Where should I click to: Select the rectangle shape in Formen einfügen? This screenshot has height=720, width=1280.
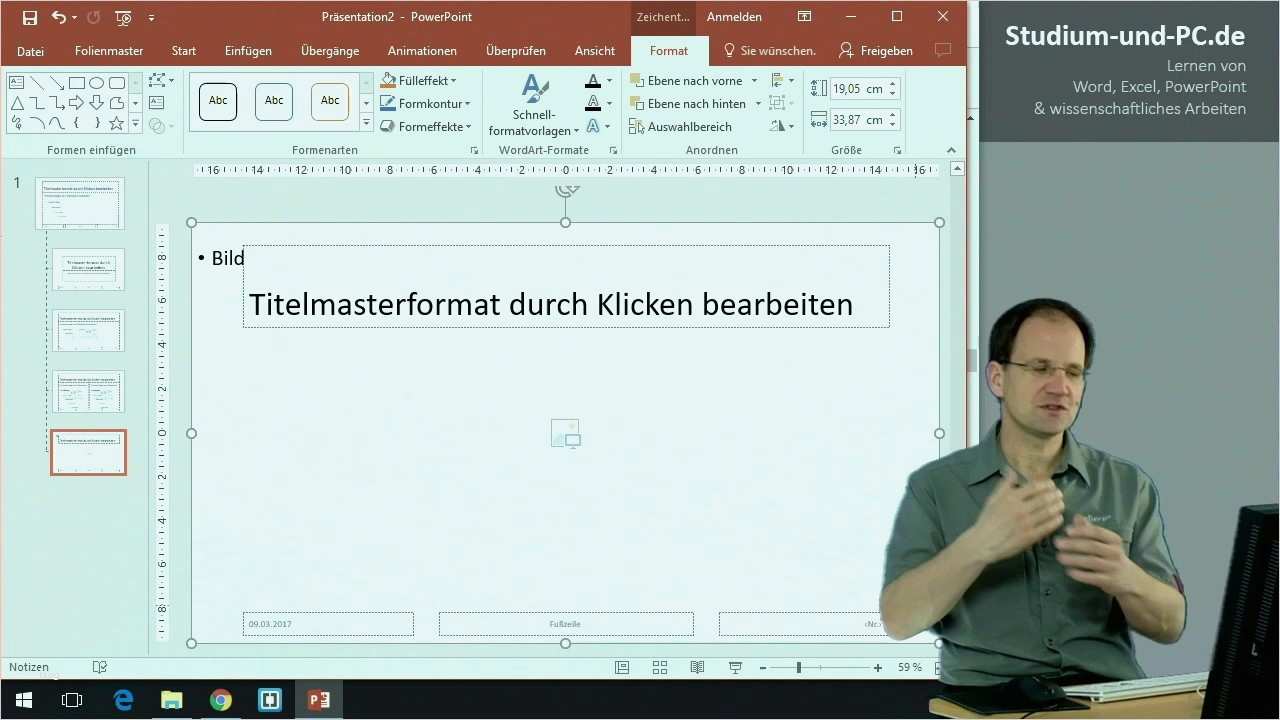point(77,82)
